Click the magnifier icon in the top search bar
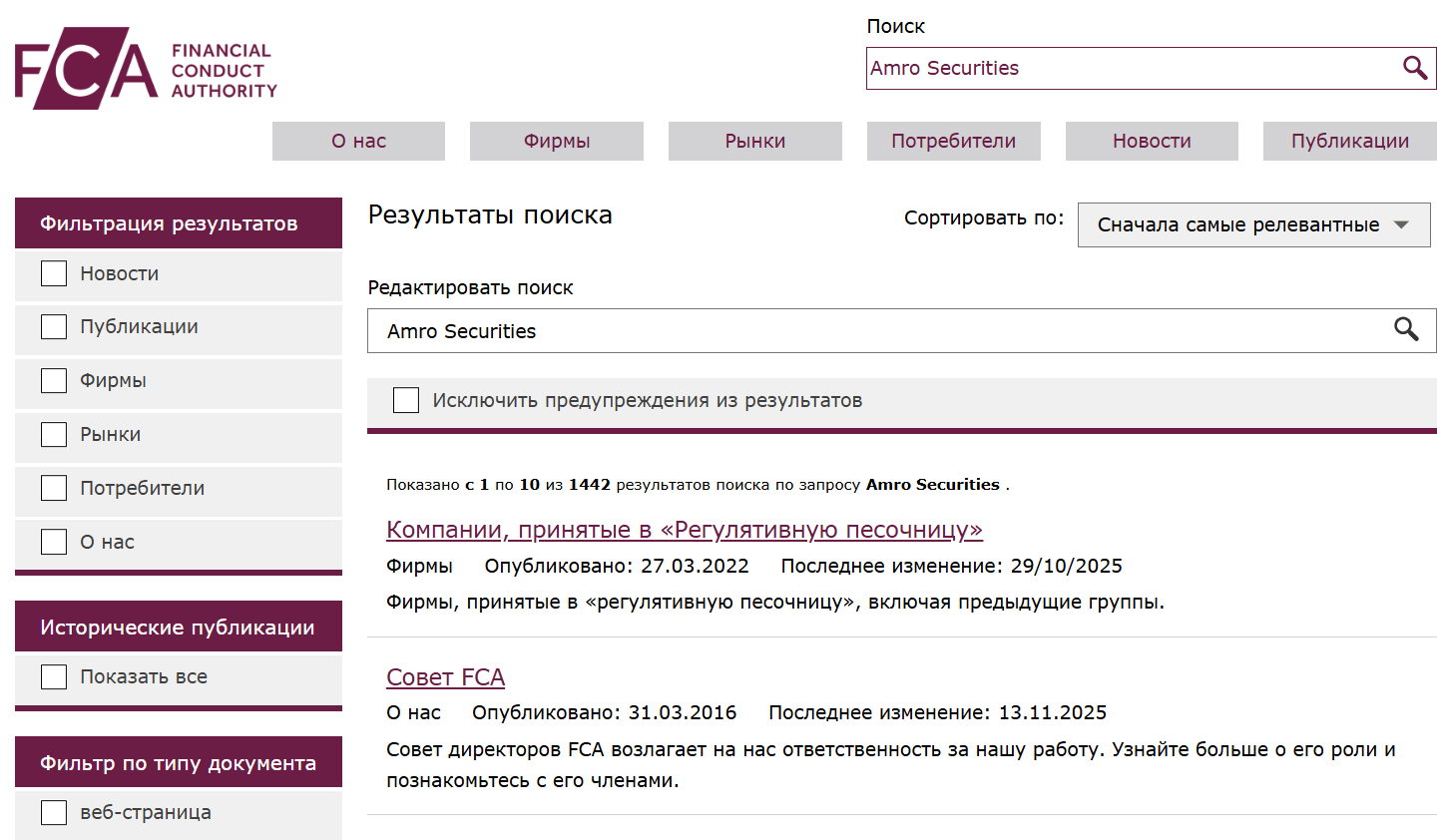 point(1414,68)
